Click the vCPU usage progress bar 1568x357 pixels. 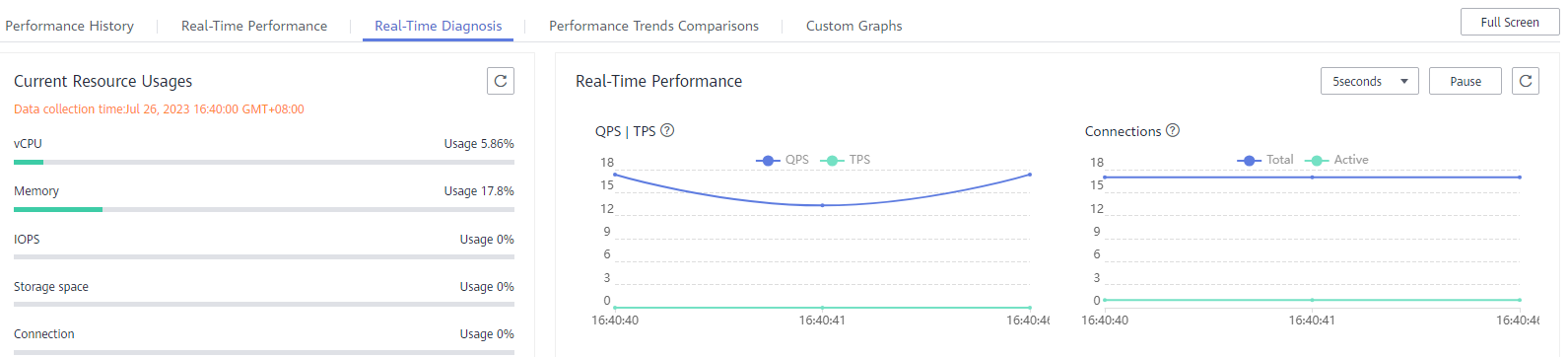(x=264, y=162)
